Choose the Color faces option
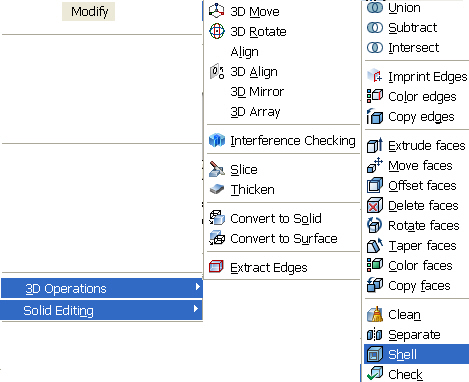 tap(420, 266)
